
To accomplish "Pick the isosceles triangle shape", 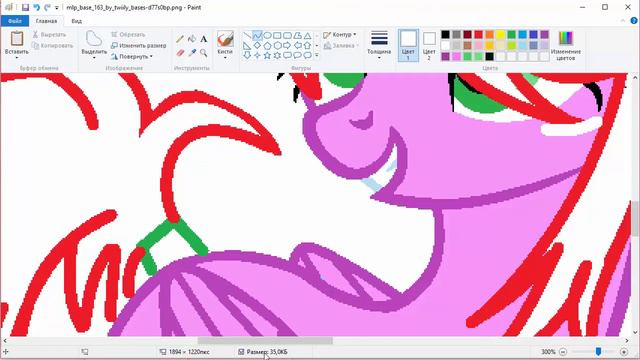I will click(x=307, y=36).
